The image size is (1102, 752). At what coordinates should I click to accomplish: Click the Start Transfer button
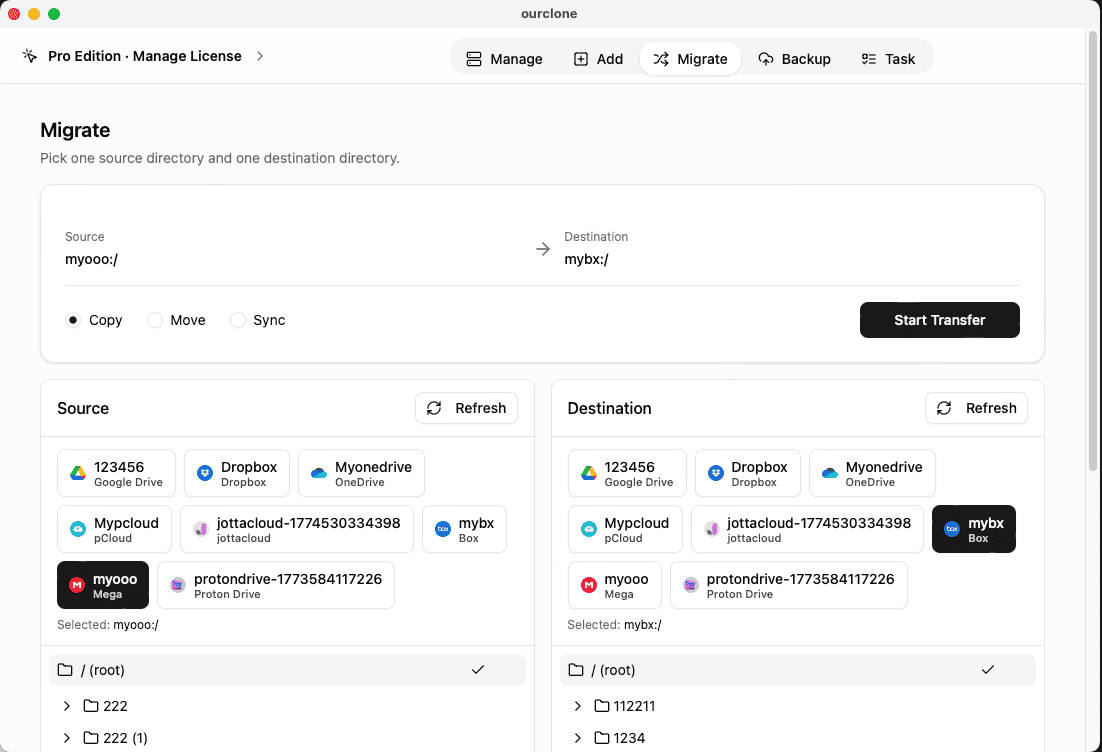coord(939,320)
